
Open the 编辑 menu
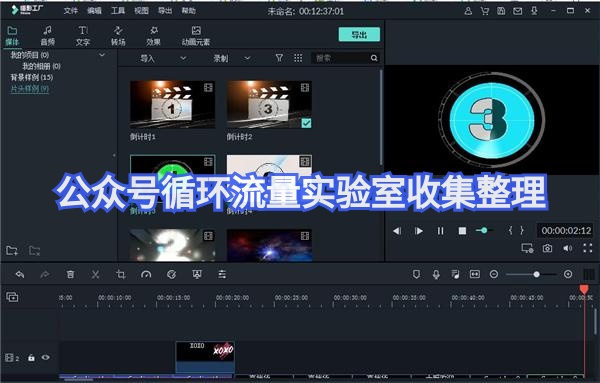tap(94, 11)
